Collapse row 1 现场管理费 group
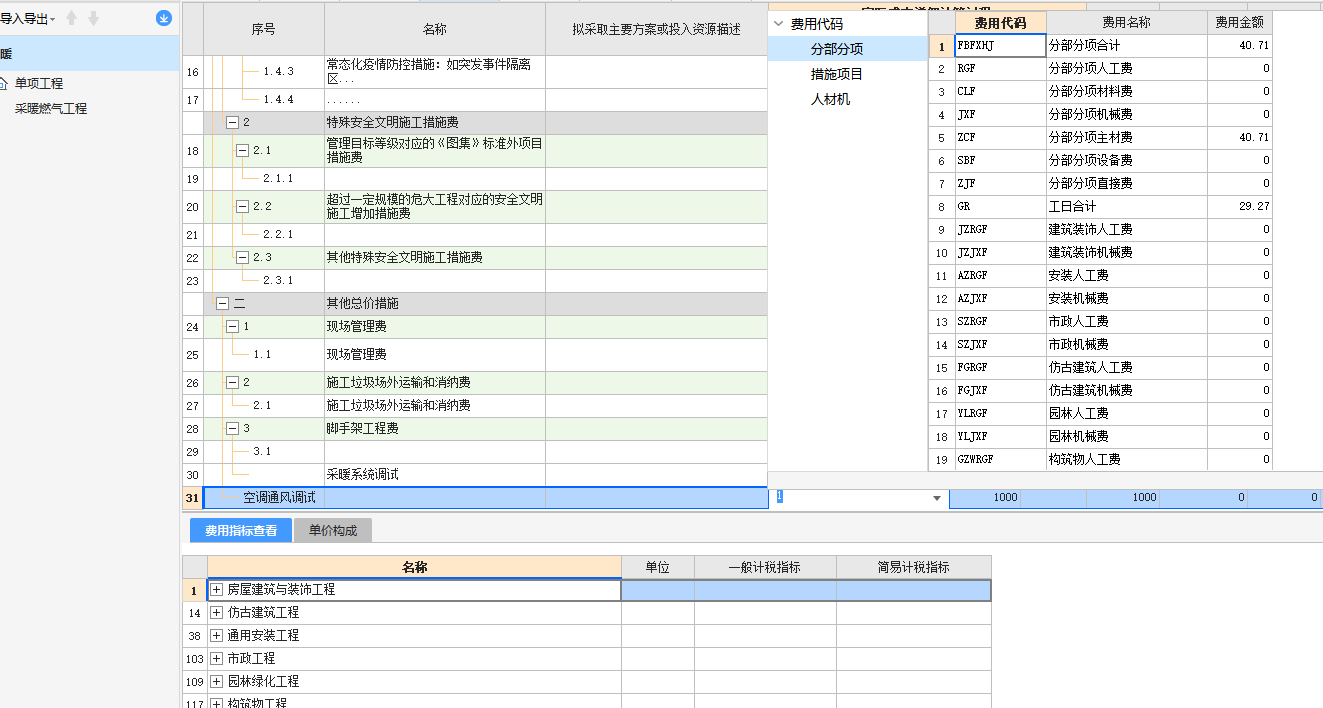The height and width of the screenshot is (708, 1323). pos(233,326)
